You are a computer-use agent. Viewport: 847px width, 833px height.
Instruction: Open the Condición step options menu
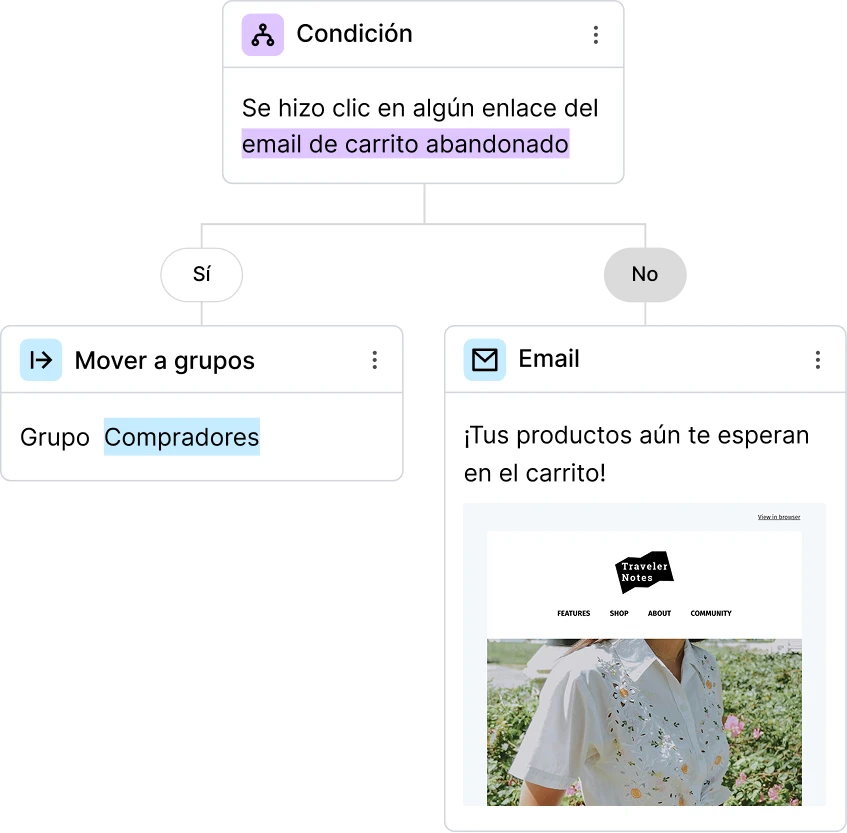596,35
